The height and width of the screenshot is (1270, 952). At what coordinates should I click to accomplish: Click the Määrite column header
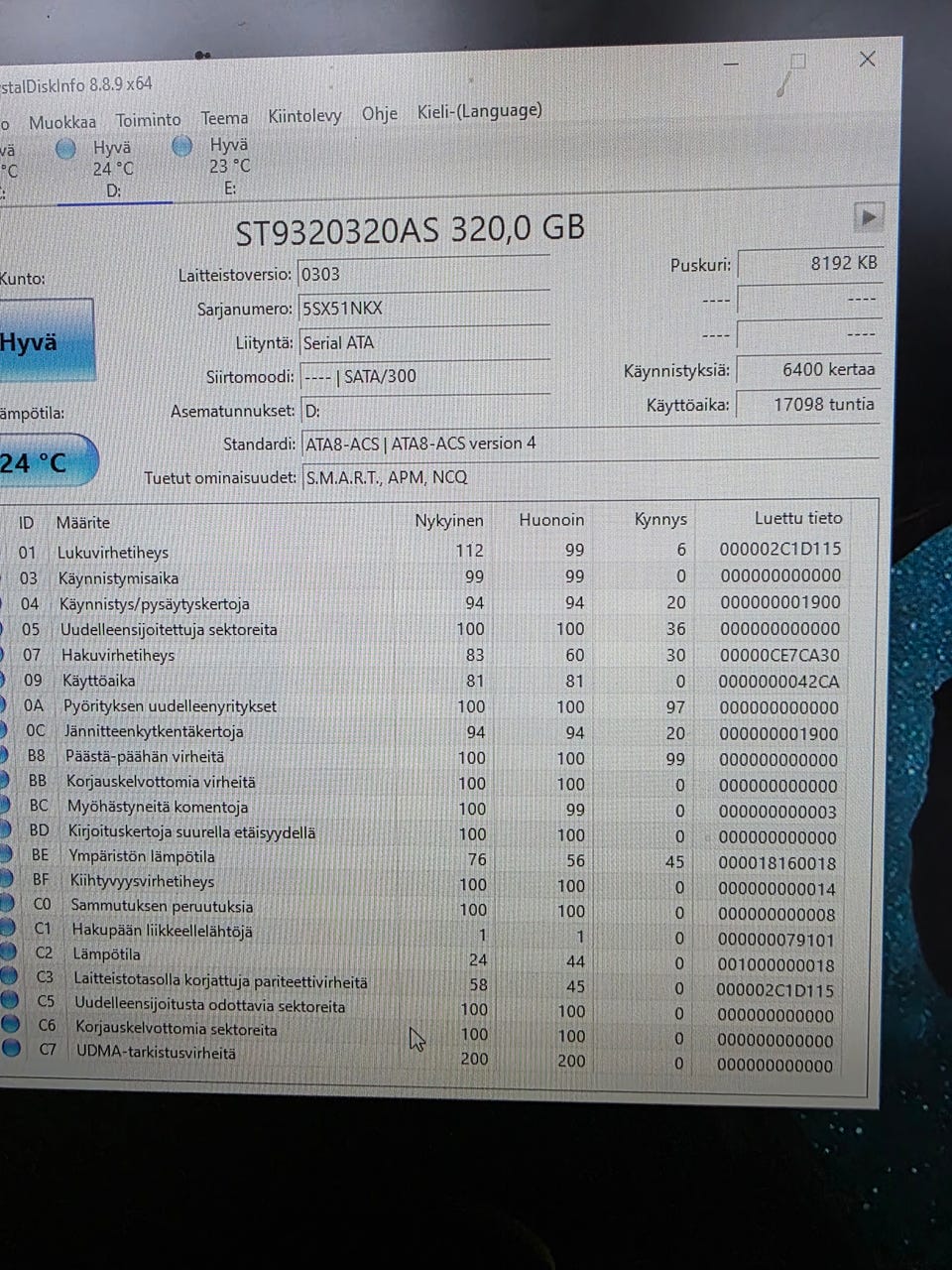83,523
